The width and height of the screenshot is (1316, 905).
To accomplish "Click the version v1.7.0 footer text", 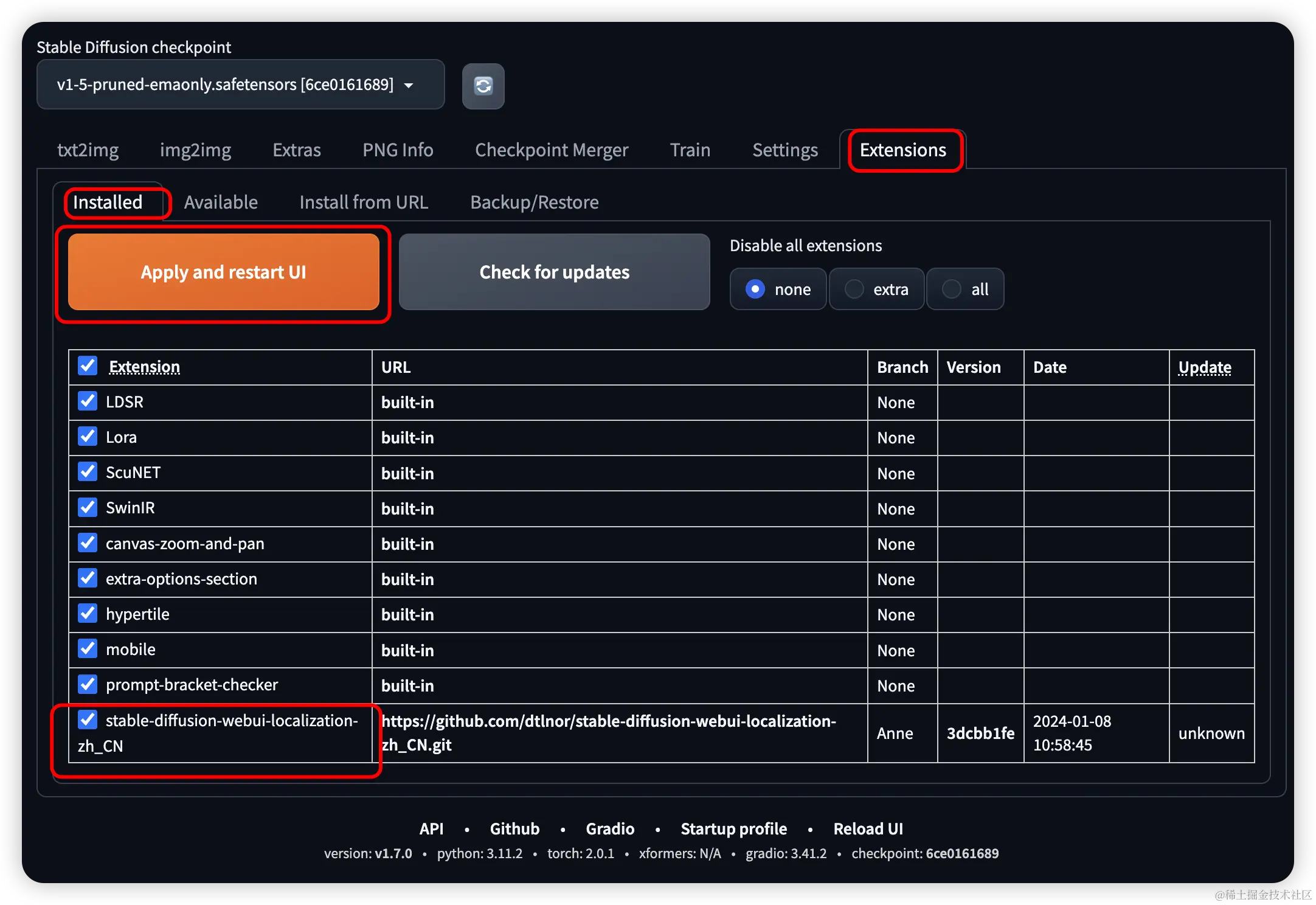I will click(368, 853).
